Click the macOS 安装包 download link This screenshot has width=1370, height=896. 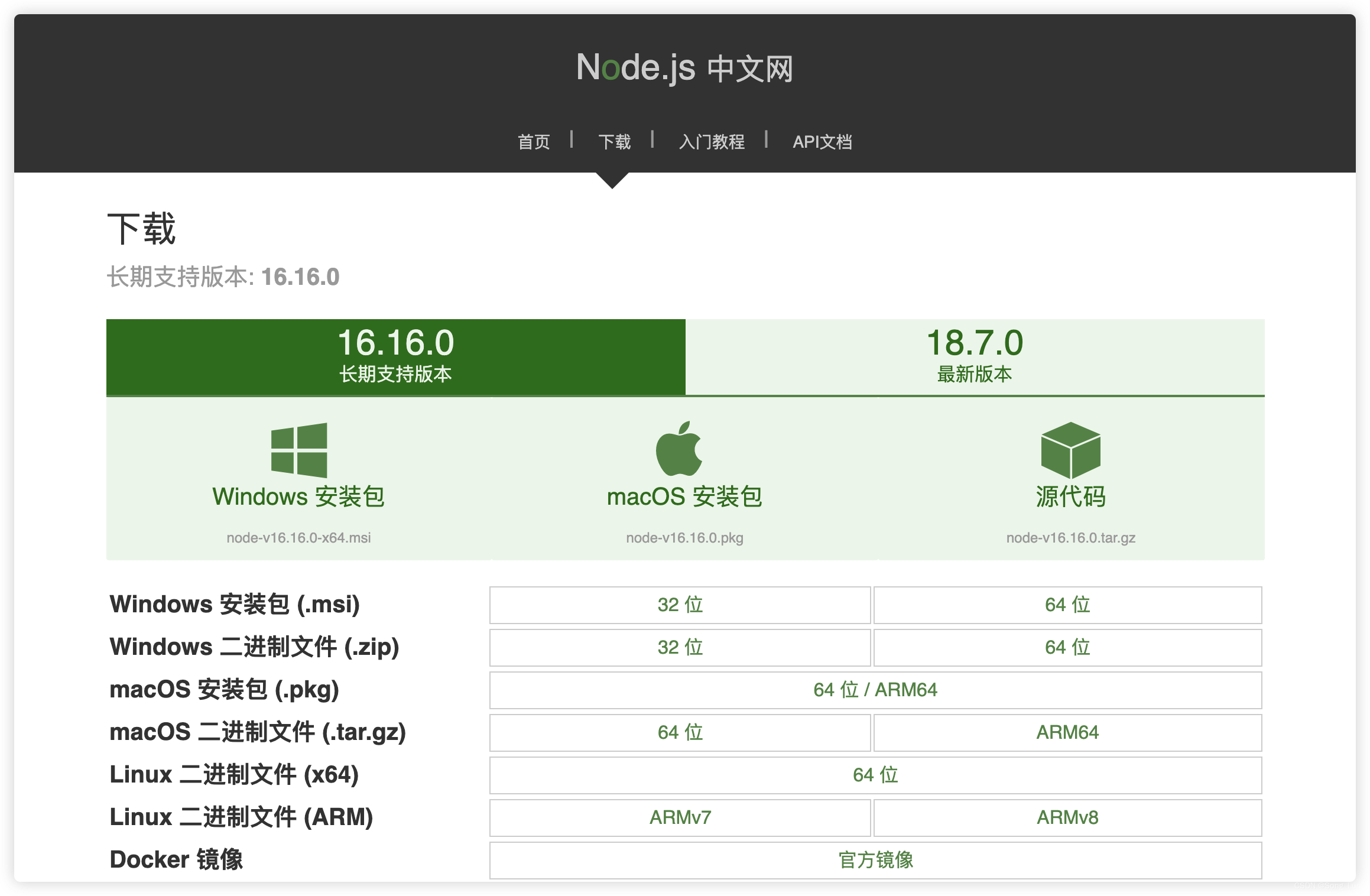tap(684, 496)
